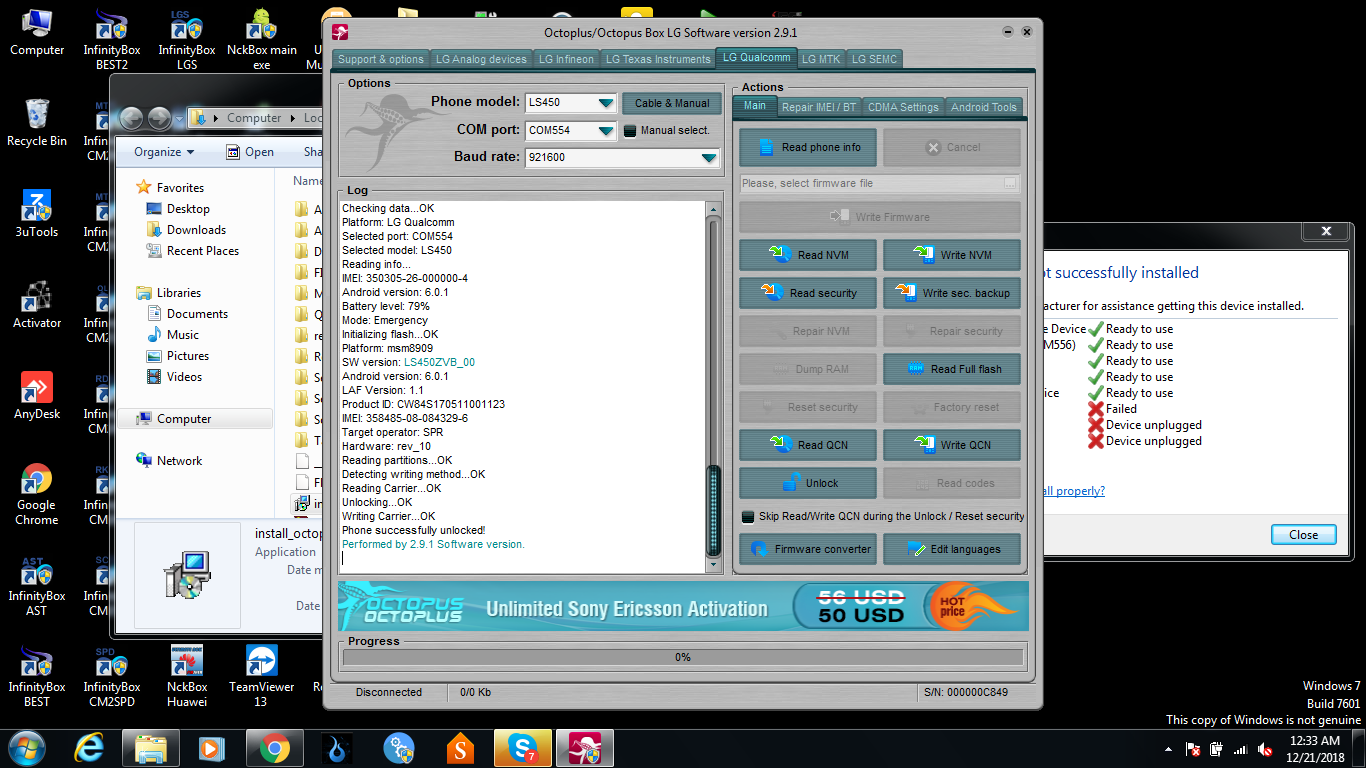
Task: Click the Cable & Manual button
Action: pos(671,103)
